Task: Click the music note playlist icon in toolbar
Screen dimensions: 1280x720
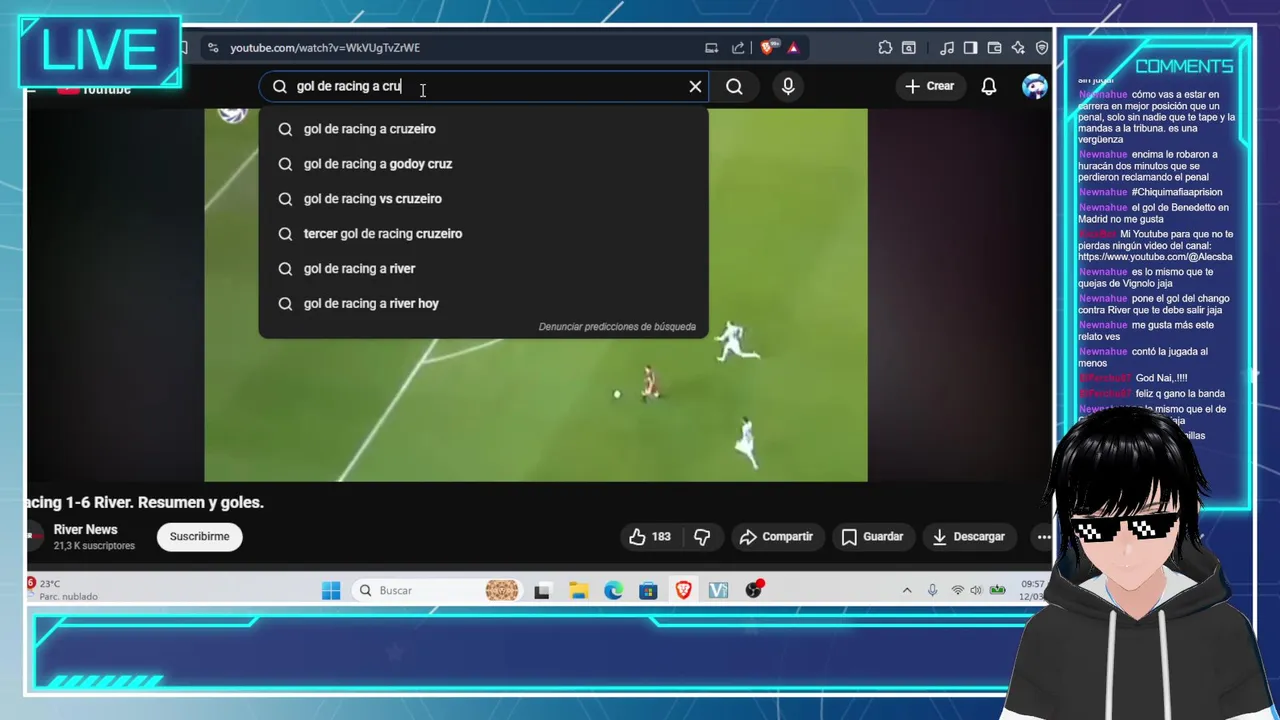Action: pos(946,48)
